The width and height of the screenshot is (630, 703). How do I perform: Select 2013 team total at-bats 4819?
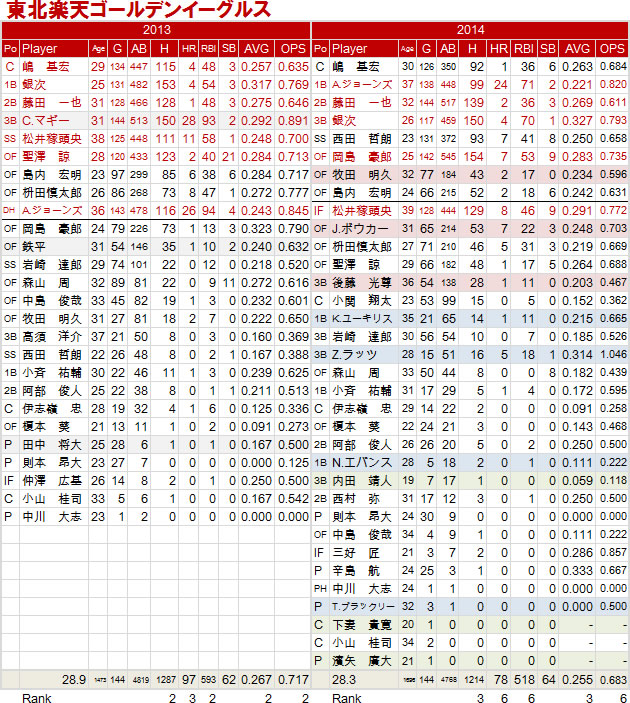point(140,680)
